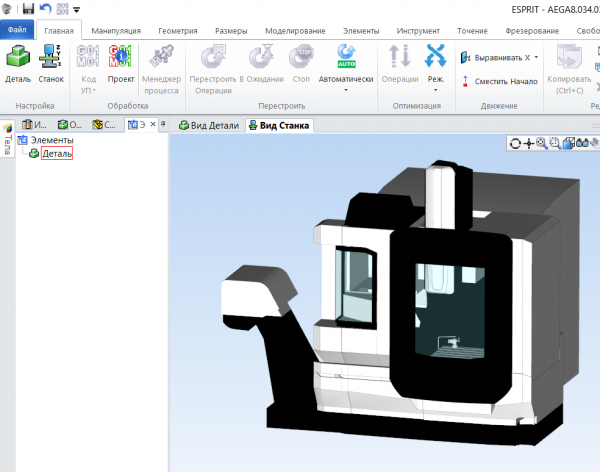
Task: Click the Реж. optimization icon
Action: pos(435,57)
